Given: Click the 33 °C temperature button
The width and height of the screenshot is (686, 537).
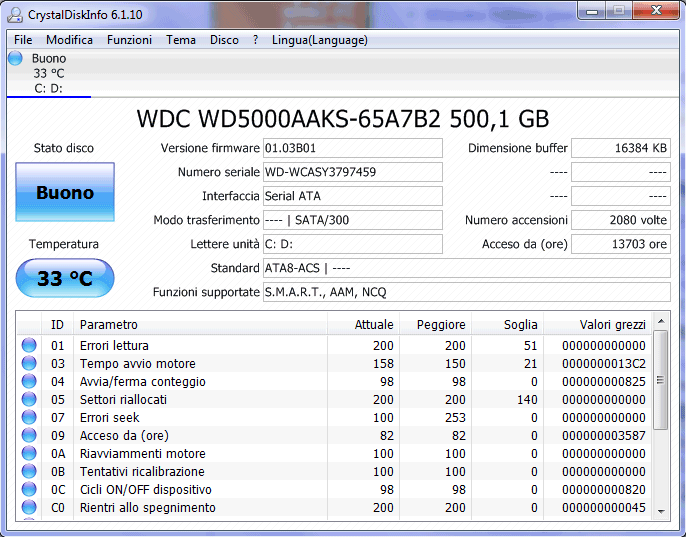Looking at the screenshot, I should click(x=65, y=278).
